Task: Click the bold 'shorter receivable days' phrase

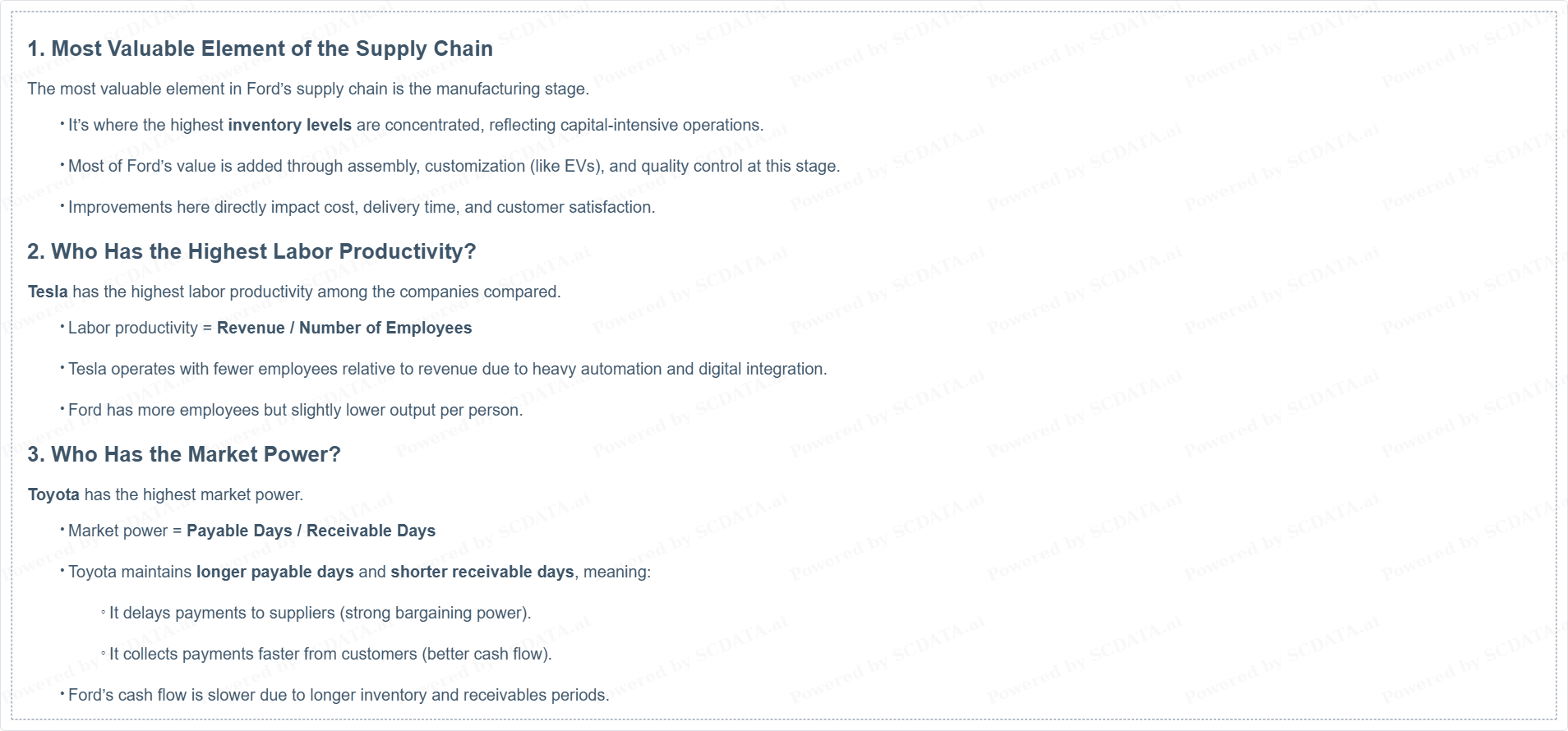Action: pyautogui.click(x=482, y=572)
